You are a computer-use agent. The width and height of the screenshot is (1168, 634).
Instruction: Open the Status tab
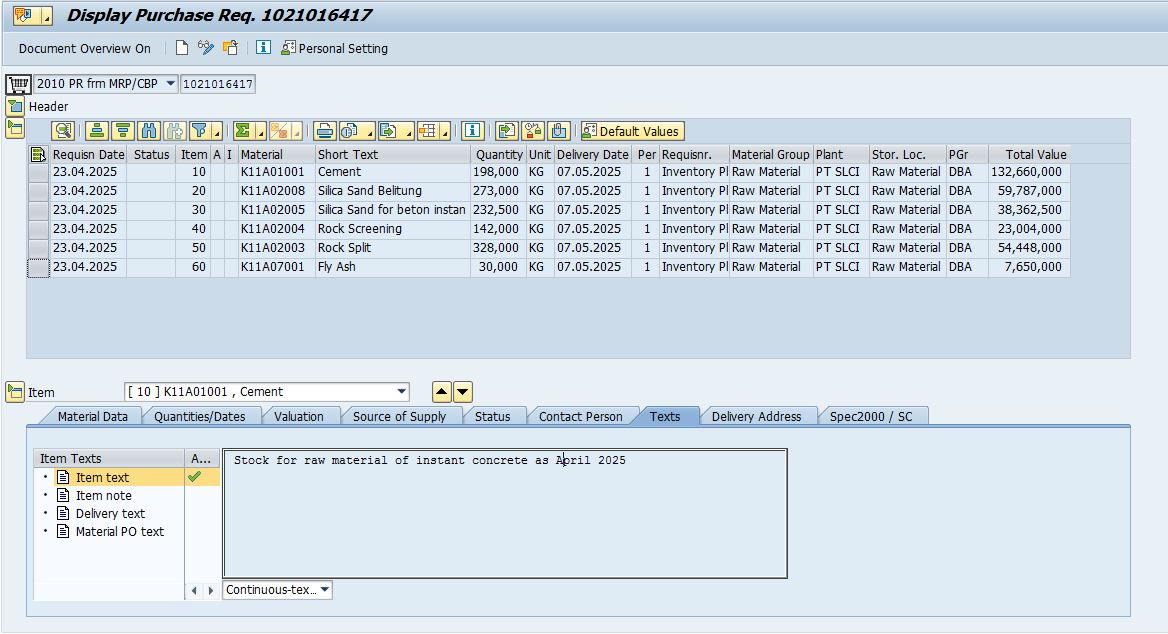click(492, 416)
